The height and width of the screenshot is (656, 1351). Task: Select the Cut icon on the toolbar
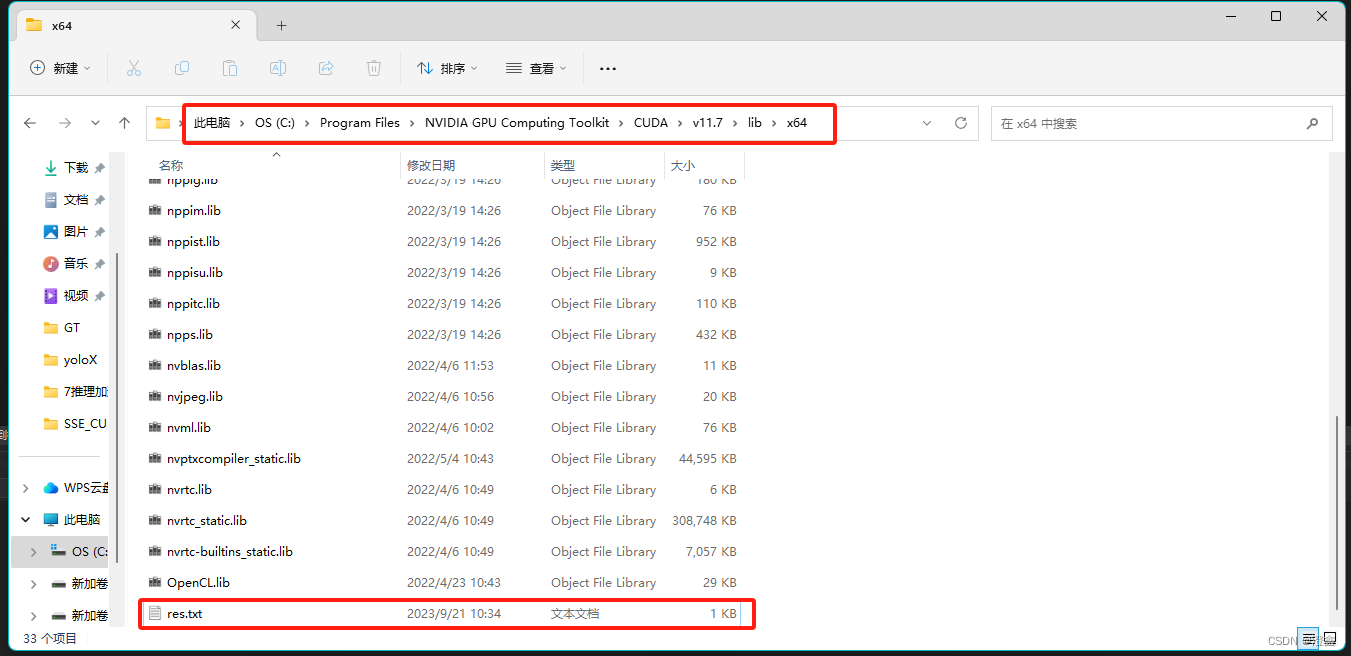pyautogui.click(x=134, y=67)
